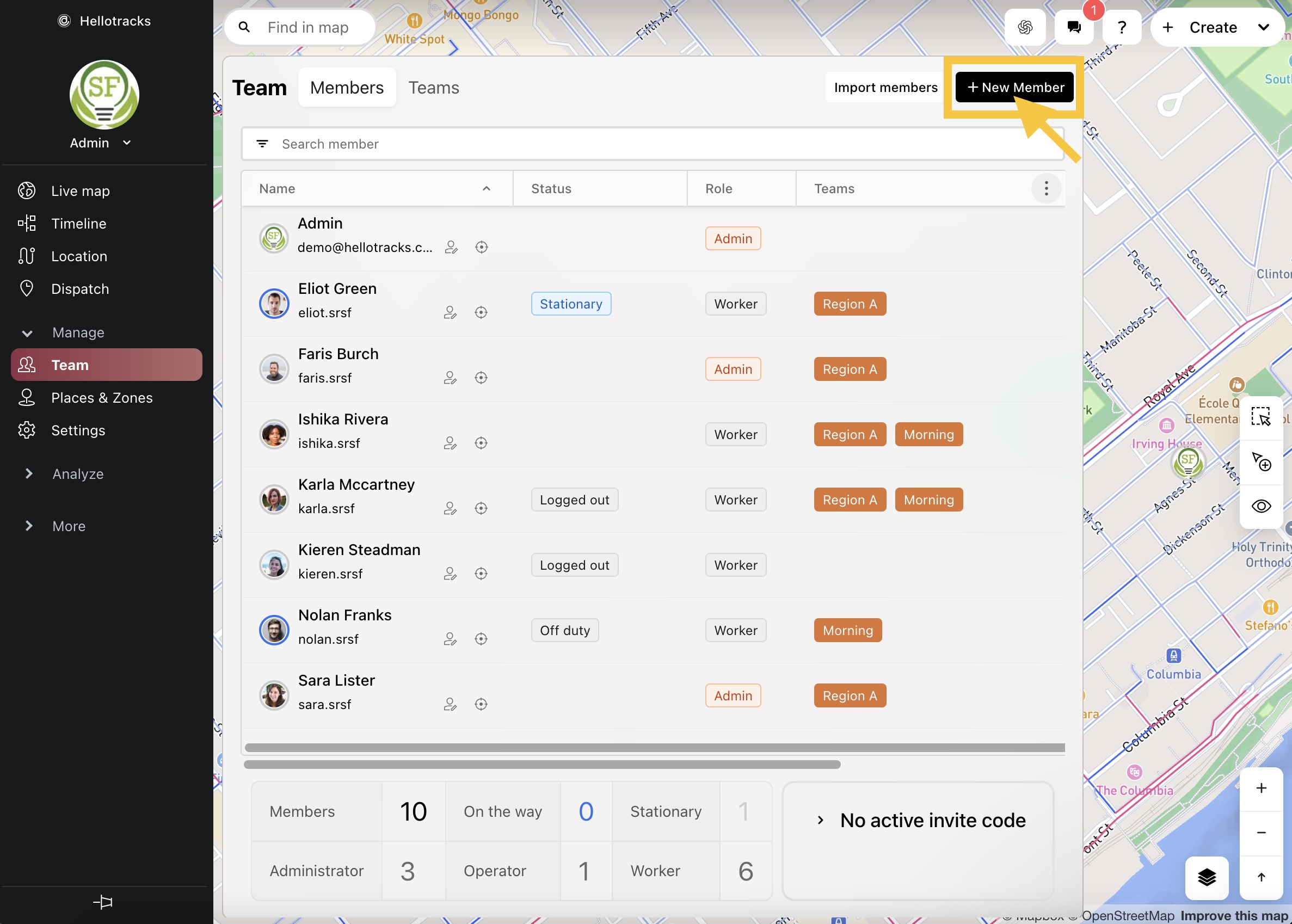Expand the No active invite code section
1292x924 pixels.
(x=821, y=820)
